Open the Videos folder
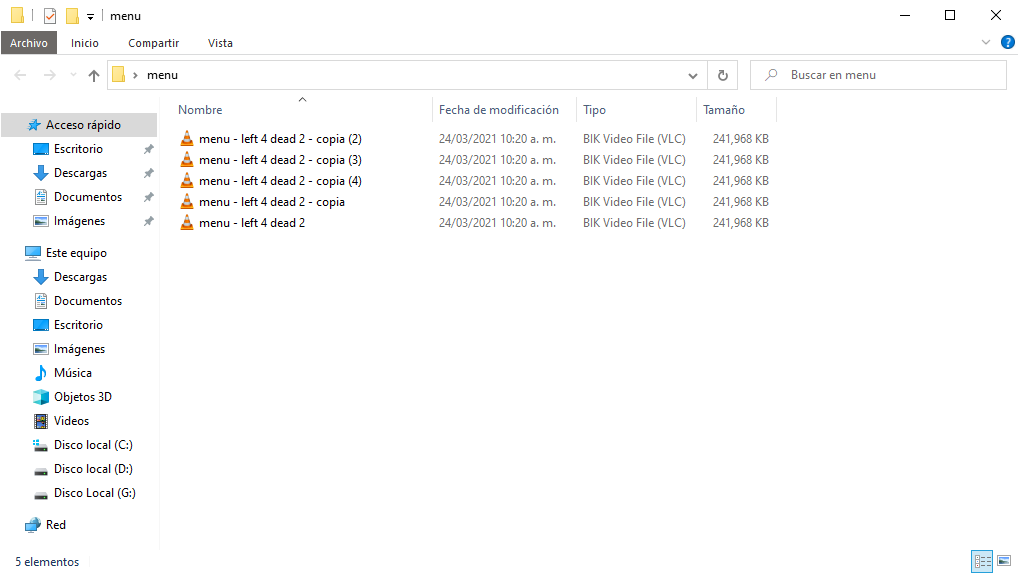Viewport: 1018px width, 573px height. tap(71, 421)
